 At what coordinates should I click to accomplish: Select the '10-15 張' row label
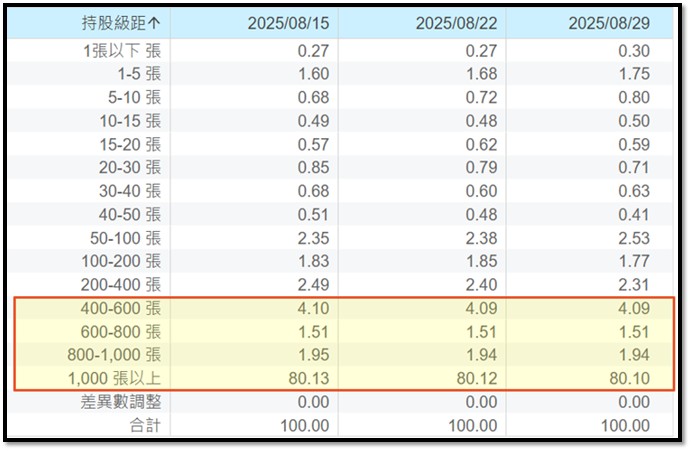pos(130,121)
